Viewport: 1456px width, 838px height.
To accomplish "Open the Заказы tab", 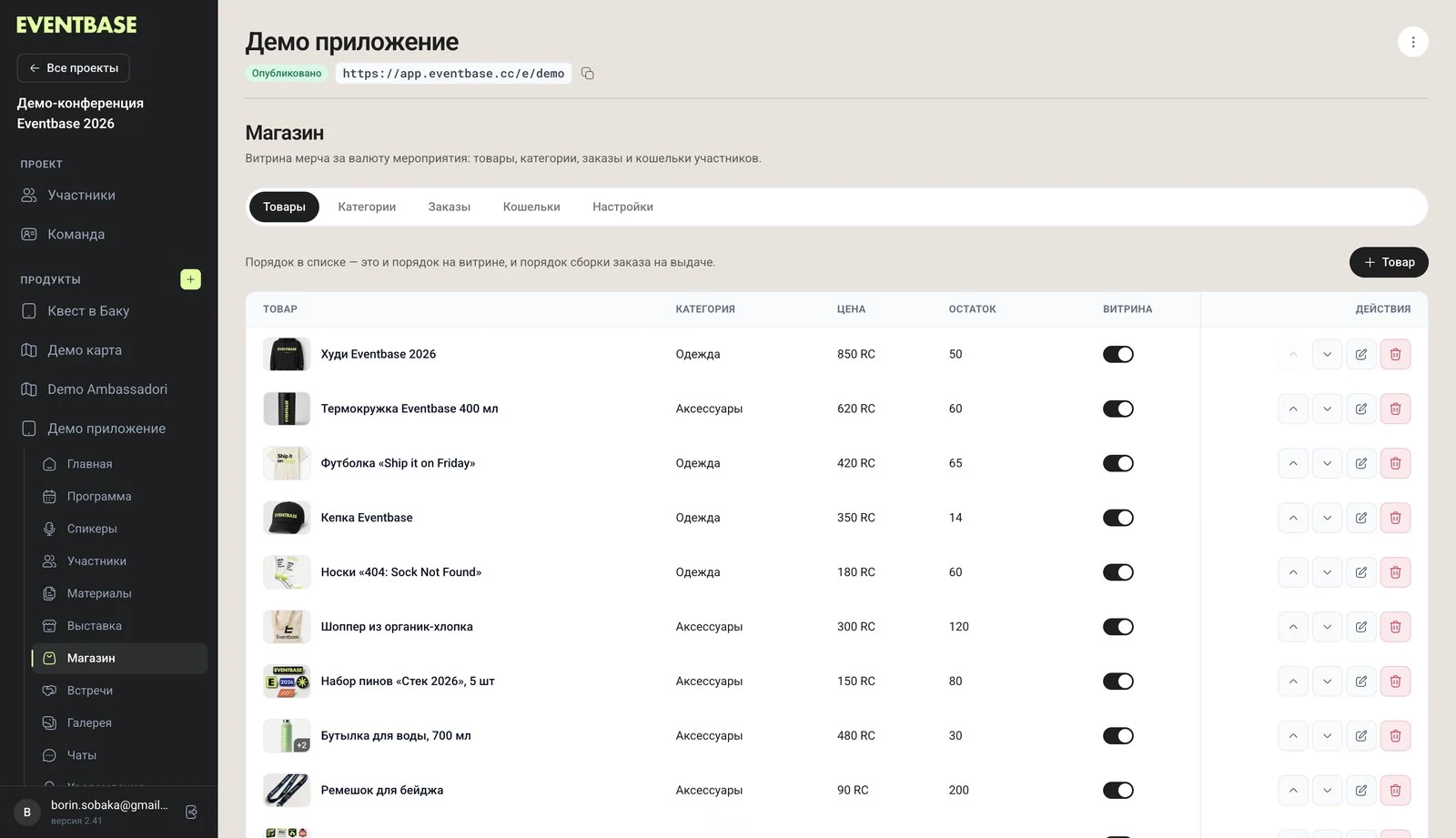I will (450, 207).
